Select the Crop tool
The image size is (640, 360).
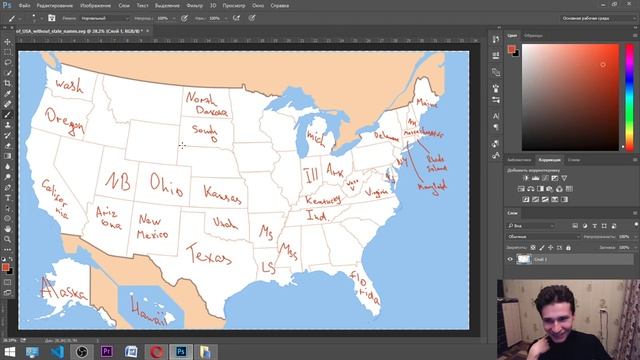[x=8, y=83]
